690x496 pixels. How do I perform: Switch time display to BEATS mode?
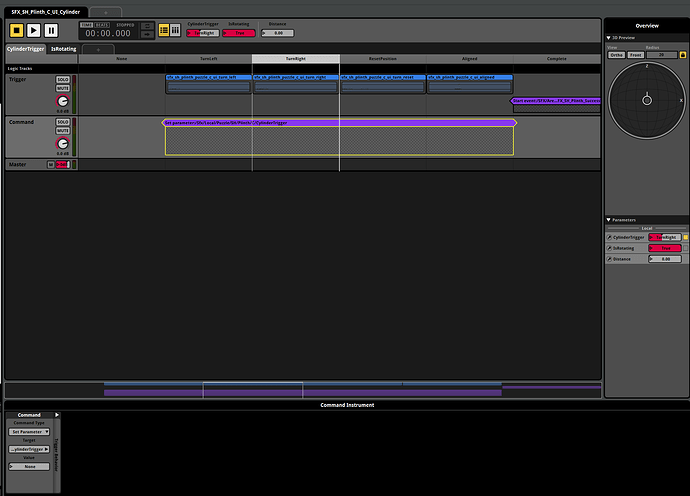pos(102,25)
